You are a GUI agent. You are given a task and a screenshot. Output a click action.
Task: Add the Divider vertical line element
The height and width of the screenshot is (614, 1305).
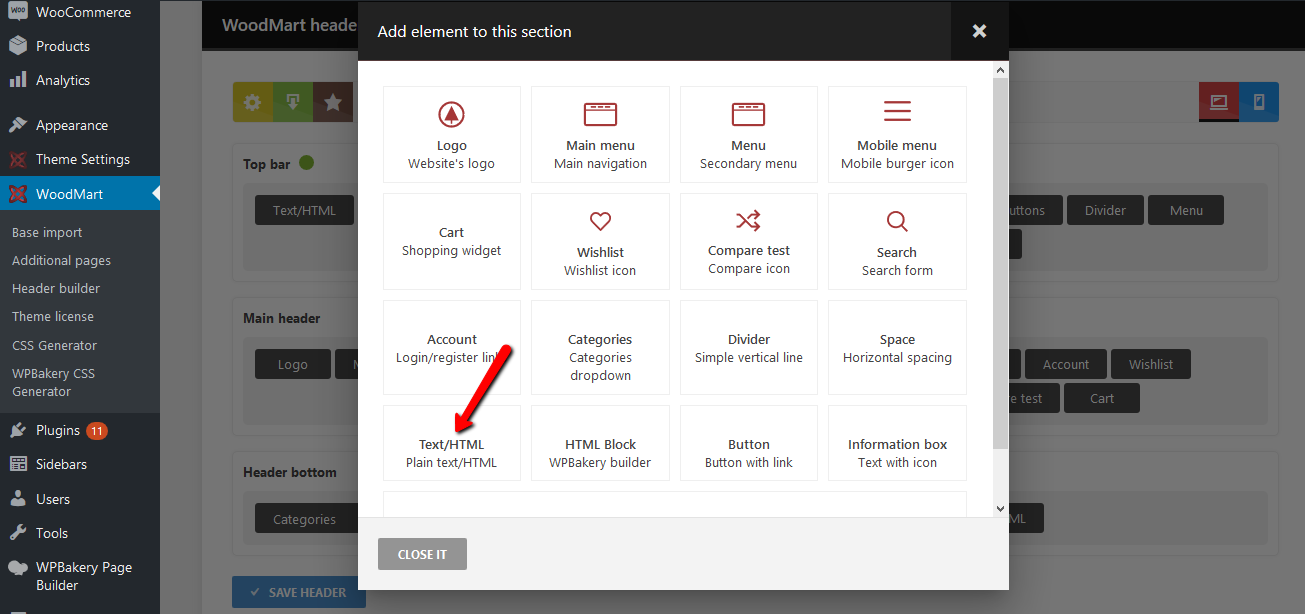tap(749, 347)
